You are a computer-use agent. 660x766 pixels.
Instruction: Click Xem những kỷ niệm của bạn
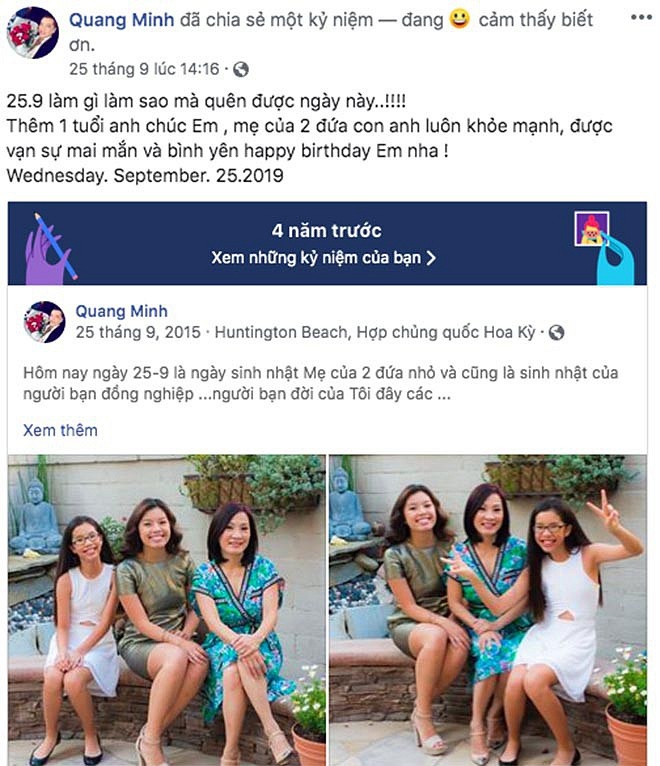(316, 258)
